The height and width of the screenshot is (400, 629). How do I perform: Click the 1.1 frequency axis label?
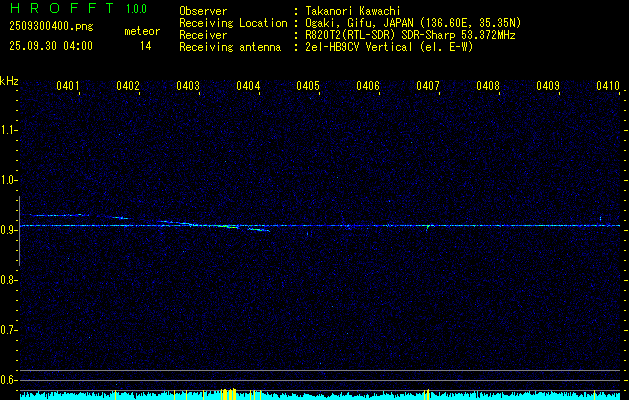click(9, 130)
